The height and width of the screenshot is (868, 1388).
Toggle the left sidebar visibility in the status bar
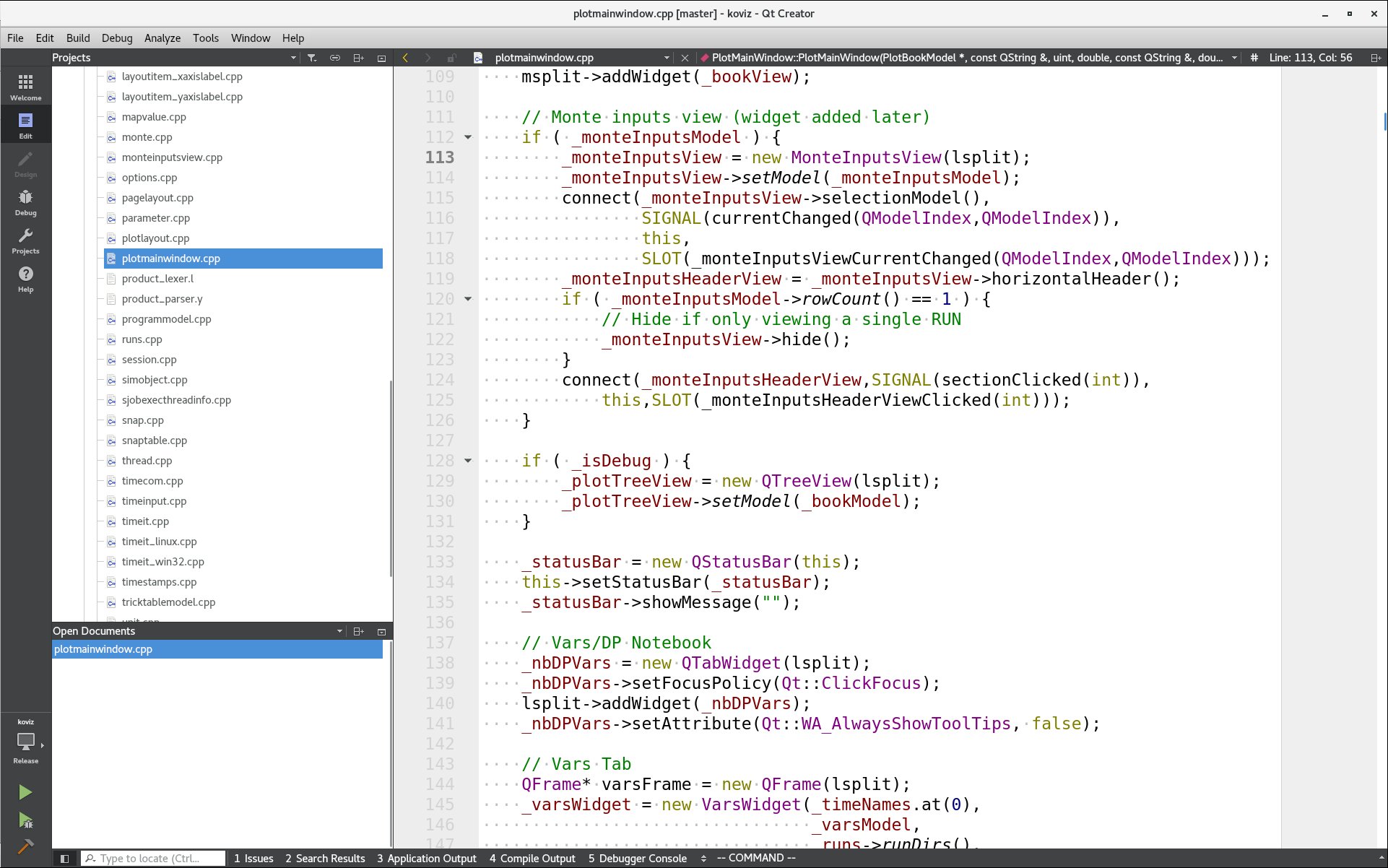pyautogui.click(x=64, y=858)
